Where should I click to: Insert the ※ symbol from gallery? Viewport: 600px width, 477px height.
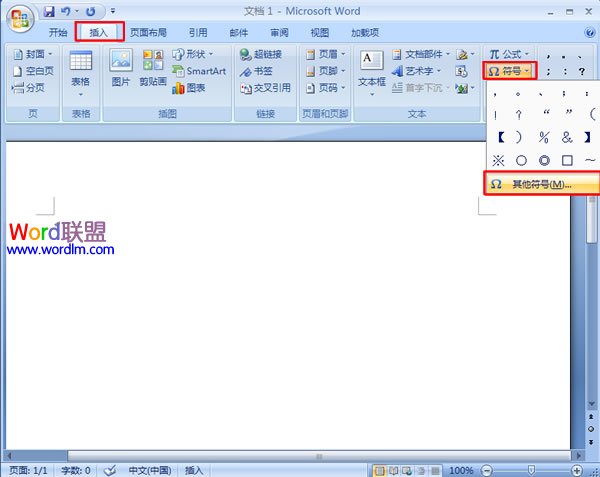[x=498, y=160]
